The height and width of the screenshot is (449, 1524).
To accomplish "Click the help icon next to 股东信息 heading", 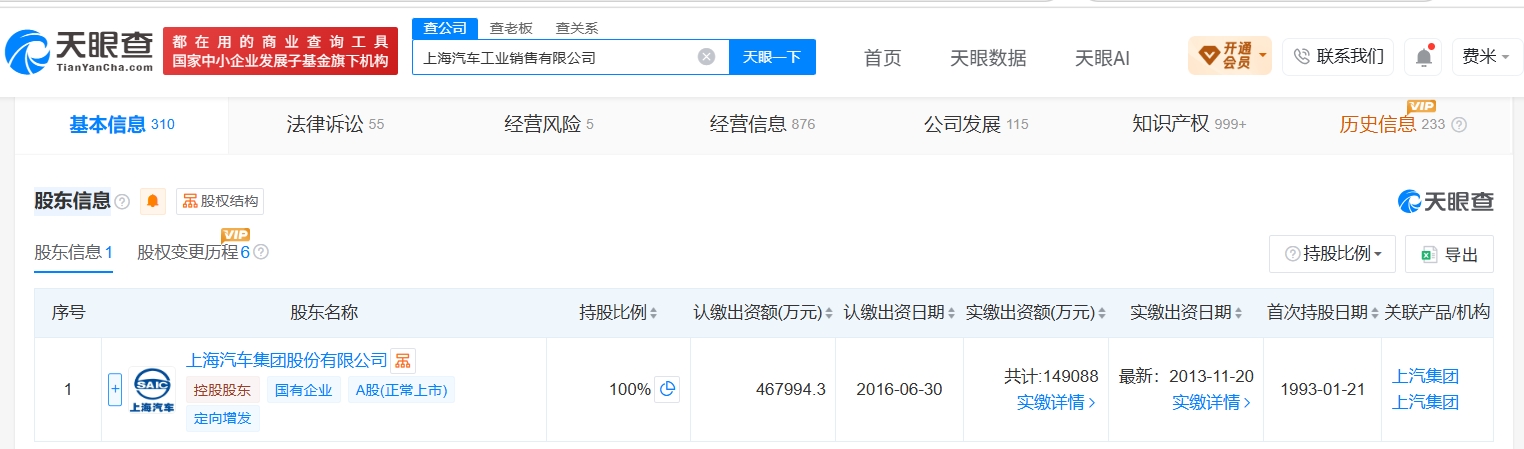I will (x=122, y=202).
